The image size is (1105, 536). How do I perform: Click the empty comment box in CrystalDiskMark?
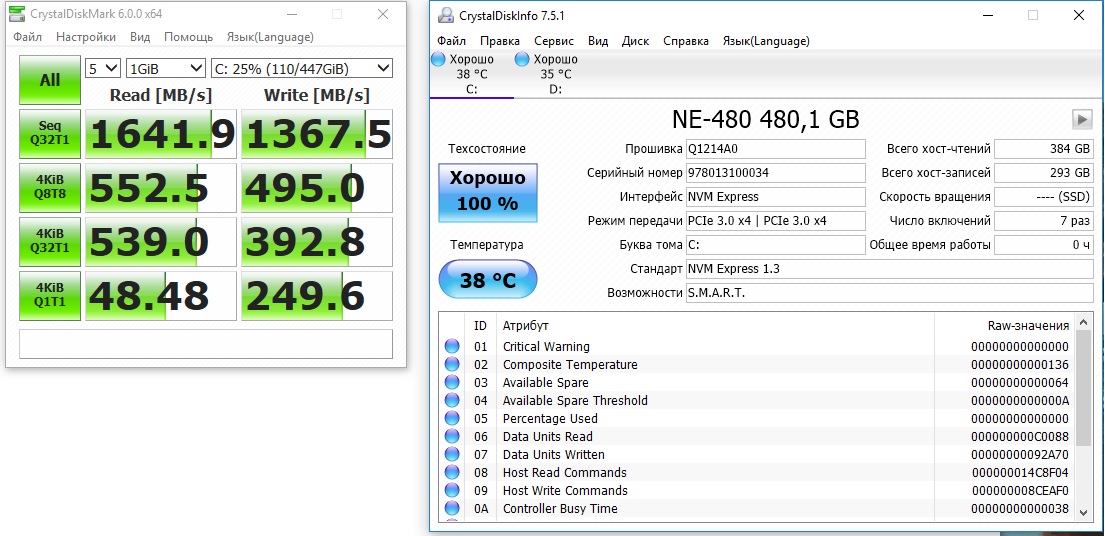[206, 344]
